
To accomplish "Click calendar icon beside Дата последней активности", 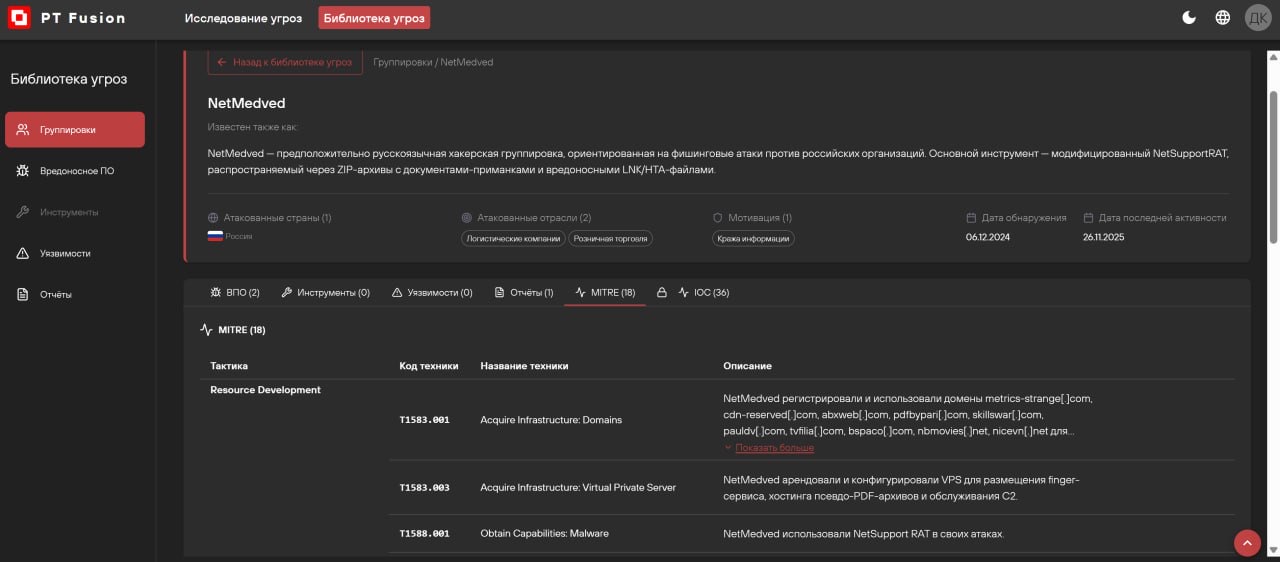I will (1088, 217).
